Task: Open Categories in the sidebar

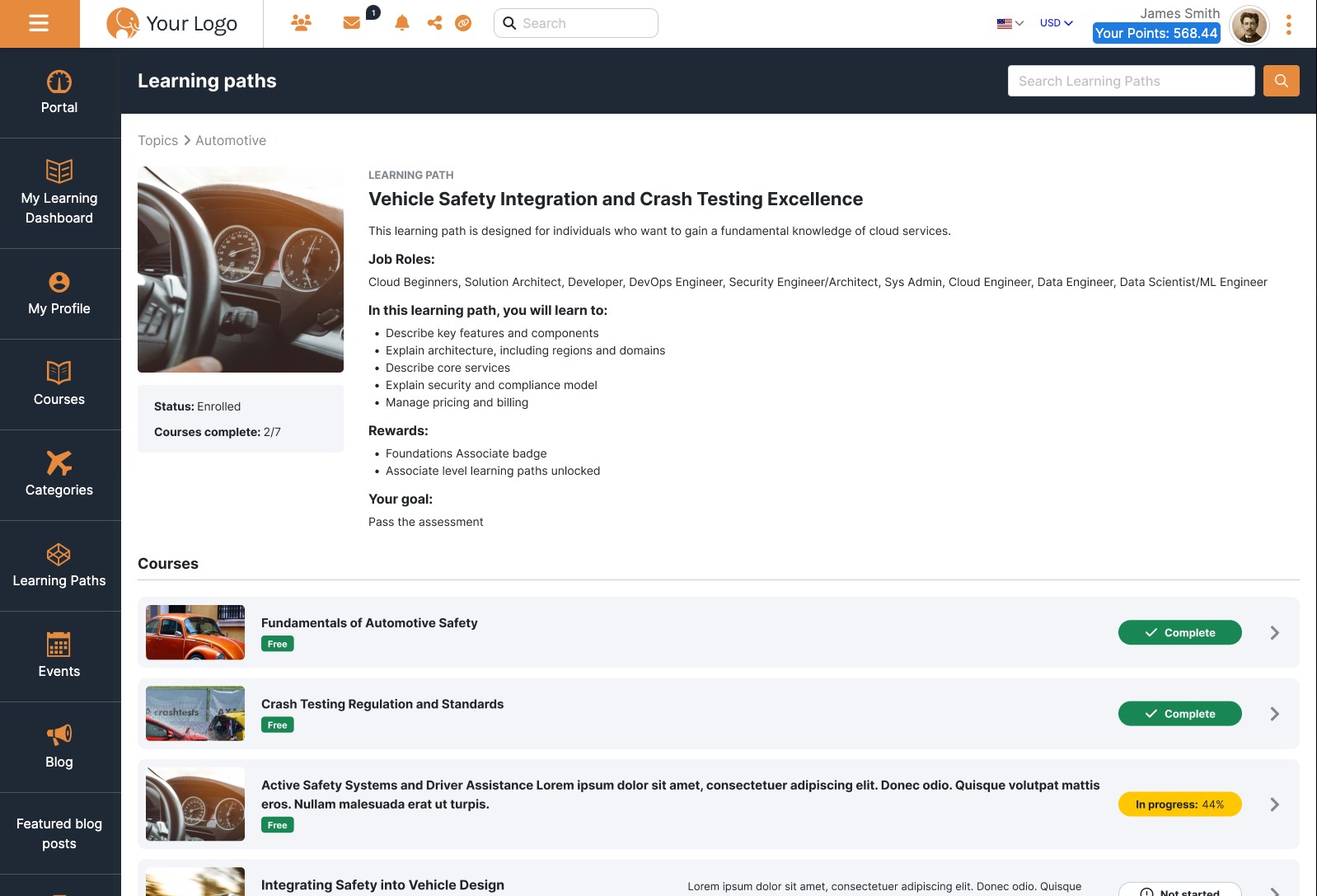Action: pos(59,474)
